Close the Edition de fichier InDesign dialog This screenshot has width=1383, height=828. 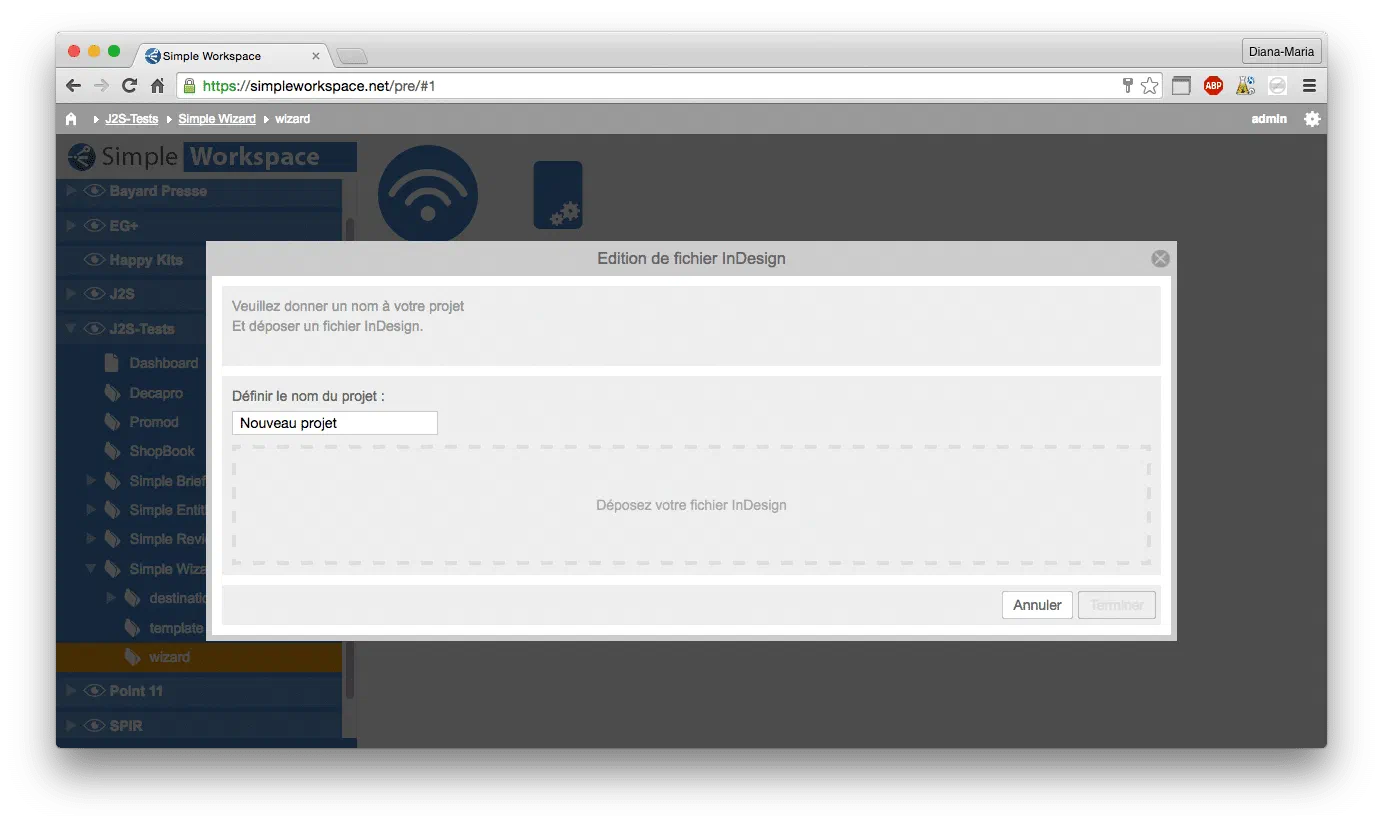coord(1160,259)
